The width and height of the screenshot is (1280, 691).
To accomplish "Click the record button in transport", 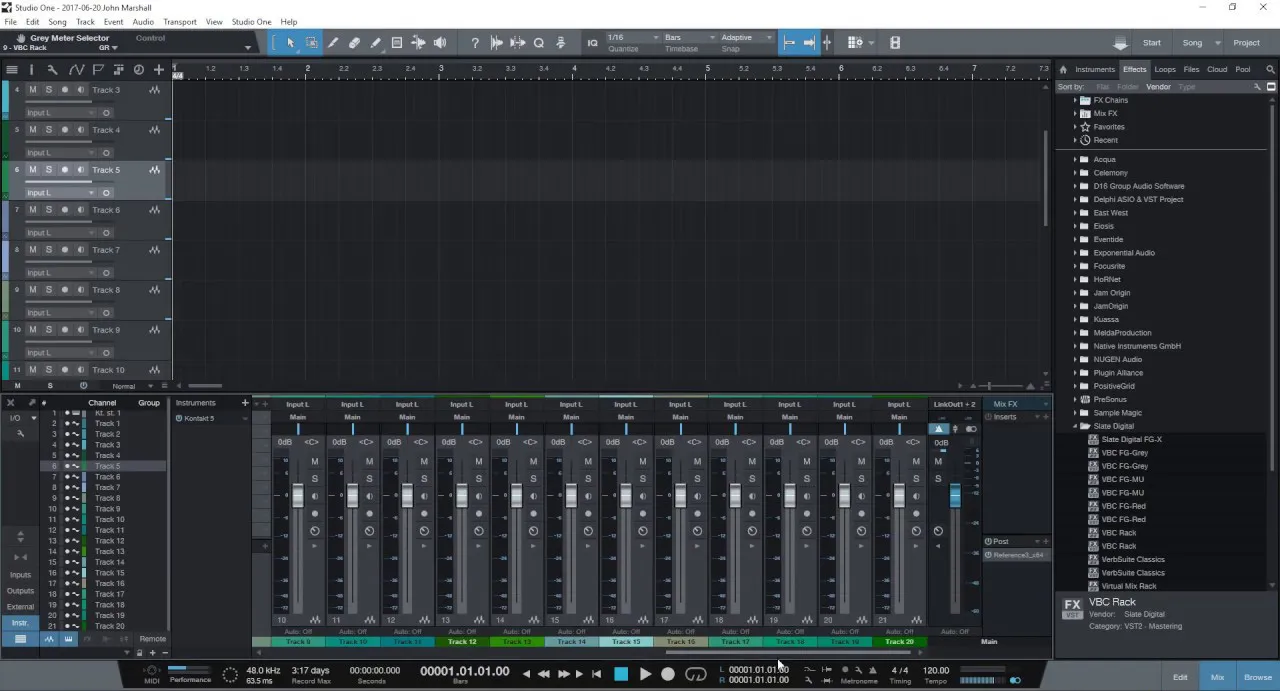I will (668, 674).
